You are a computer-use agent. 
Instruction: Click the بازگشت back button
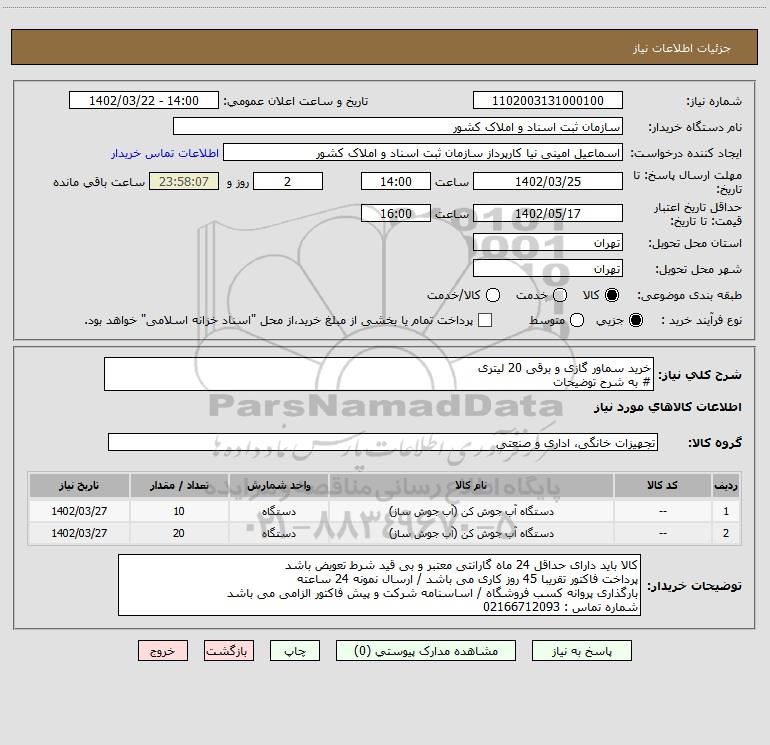(x=229, y=651)
